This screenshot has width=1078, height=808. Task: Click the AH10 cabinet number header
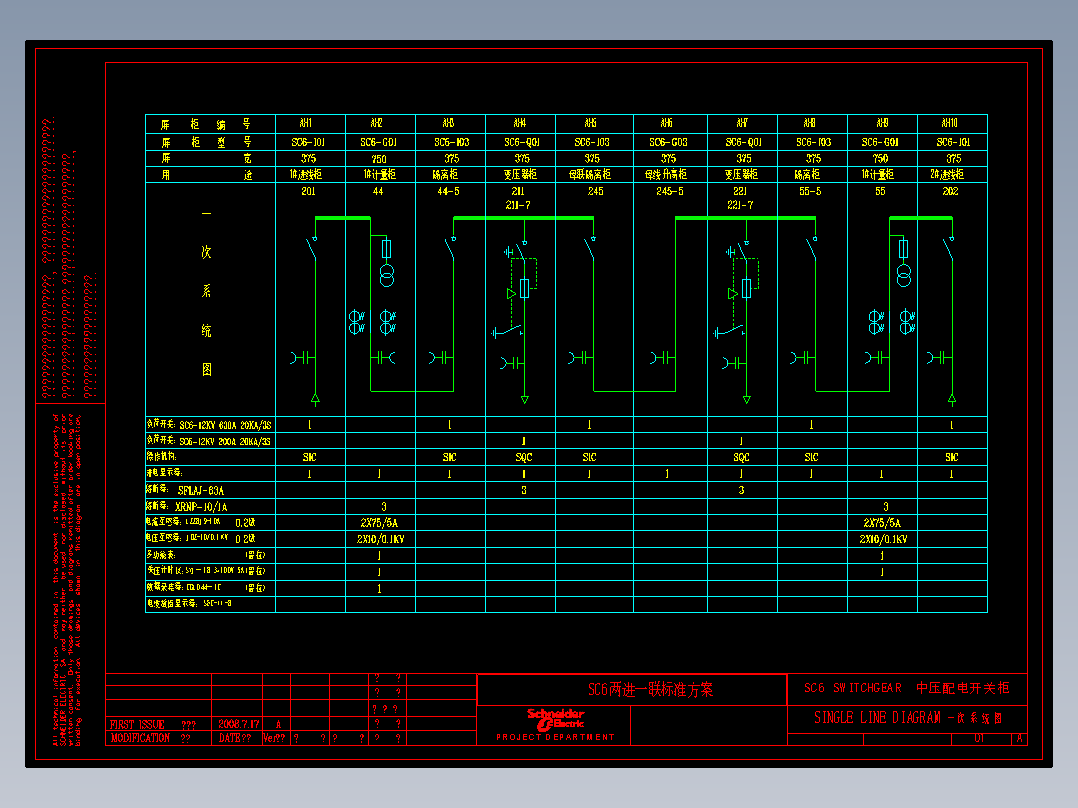[949, 123]
